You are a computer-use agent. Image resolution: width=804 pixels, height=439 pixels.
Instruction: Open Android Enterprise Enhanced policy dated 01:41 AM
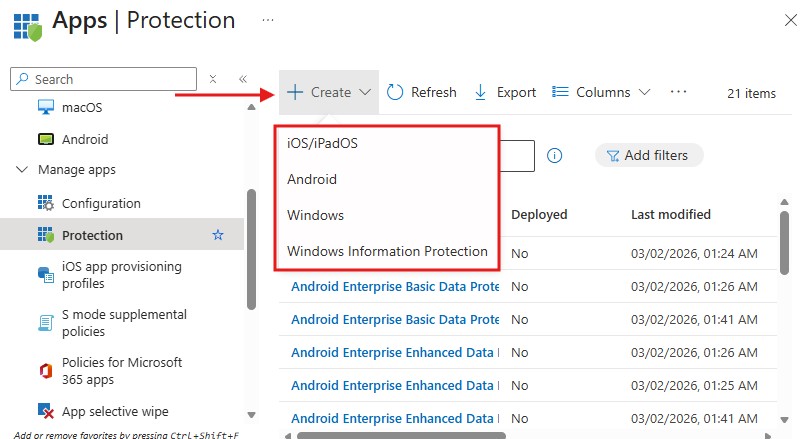point(395,418)
